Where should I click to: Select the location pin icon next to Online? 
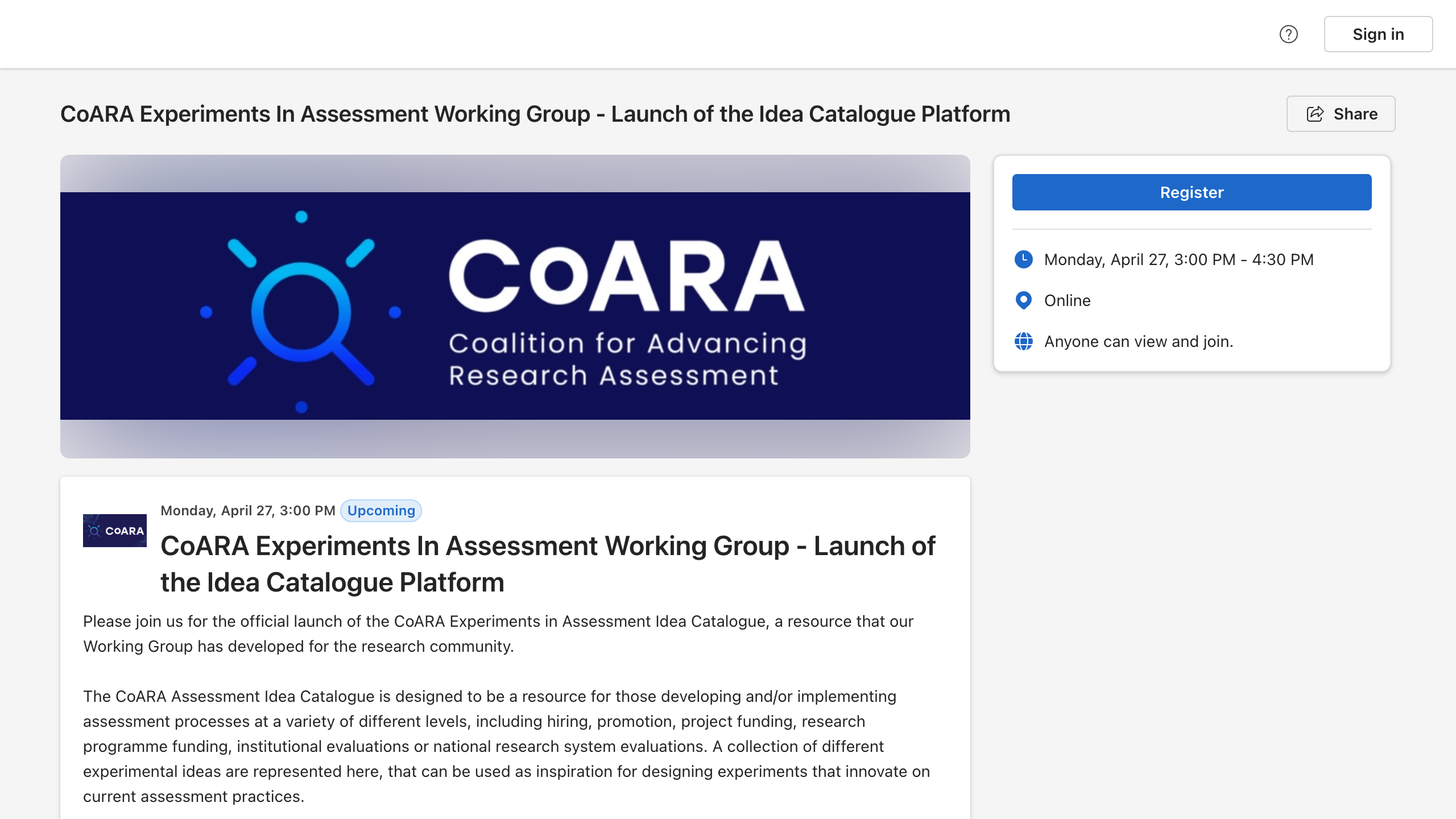click(x=1024, y=300)
